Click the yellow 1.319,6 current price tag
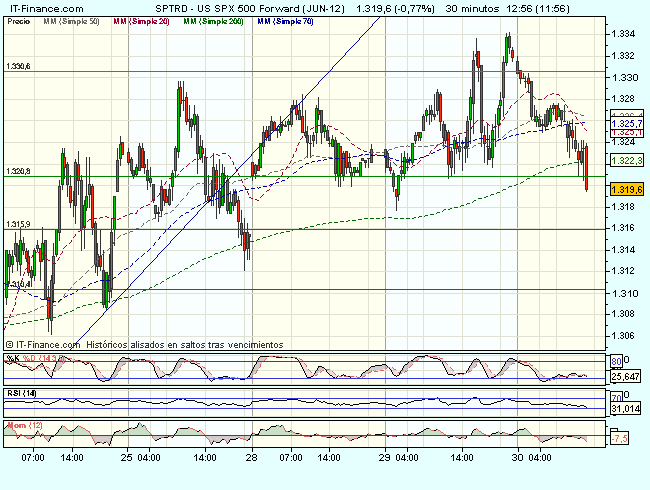Screen dimensions: 650x490 (x=627, y=190)
